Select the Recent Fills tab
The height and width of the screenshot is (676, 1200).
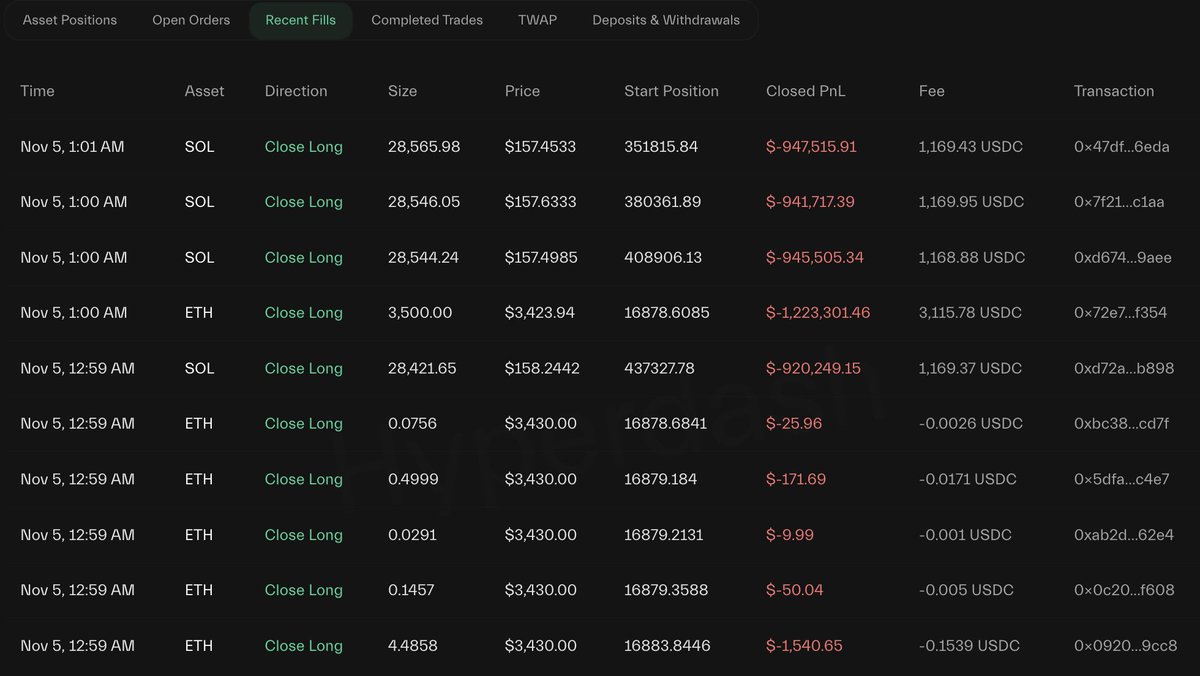point(300,20)
